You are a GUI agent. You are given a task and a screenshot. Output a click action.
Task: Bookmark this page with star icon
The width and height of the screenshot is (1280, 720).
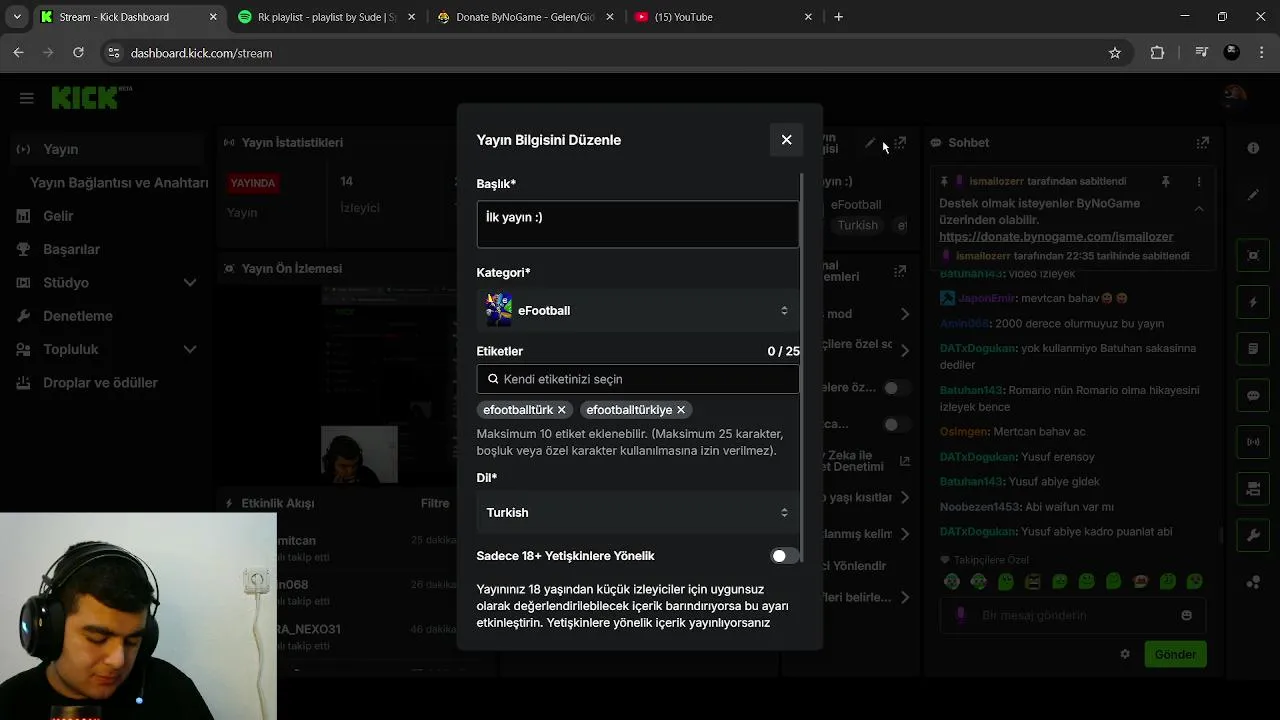click(x=1115, y=53)
